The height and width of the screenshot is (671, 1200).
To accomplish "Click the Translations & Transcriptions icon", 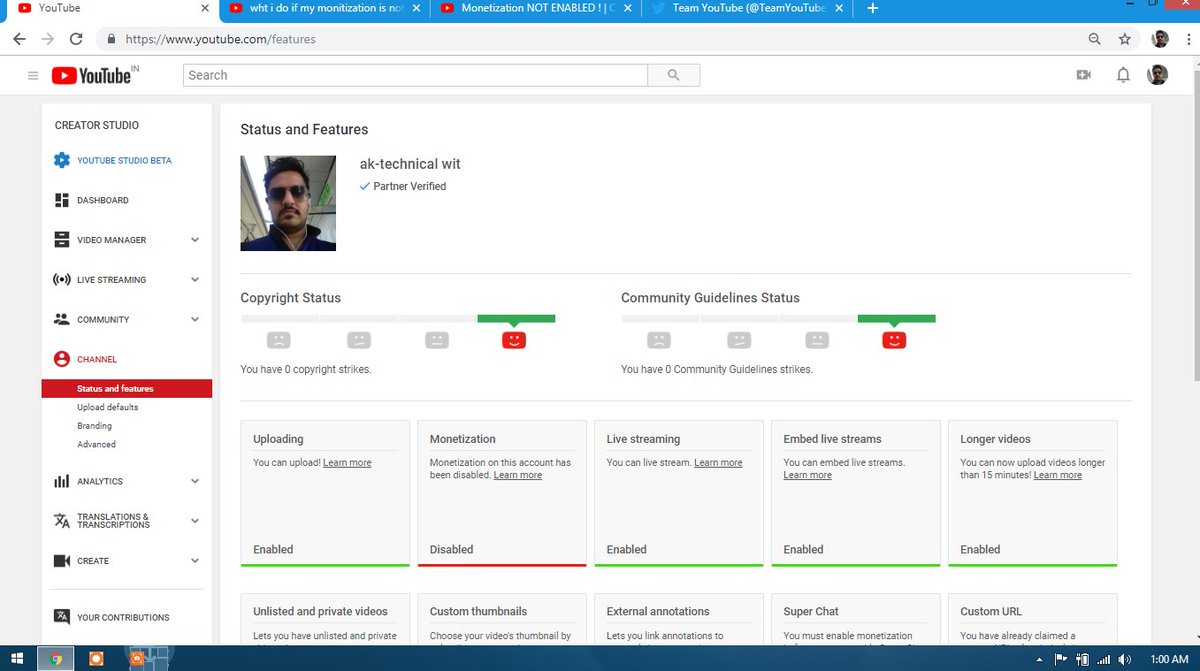I will (62, 521).
